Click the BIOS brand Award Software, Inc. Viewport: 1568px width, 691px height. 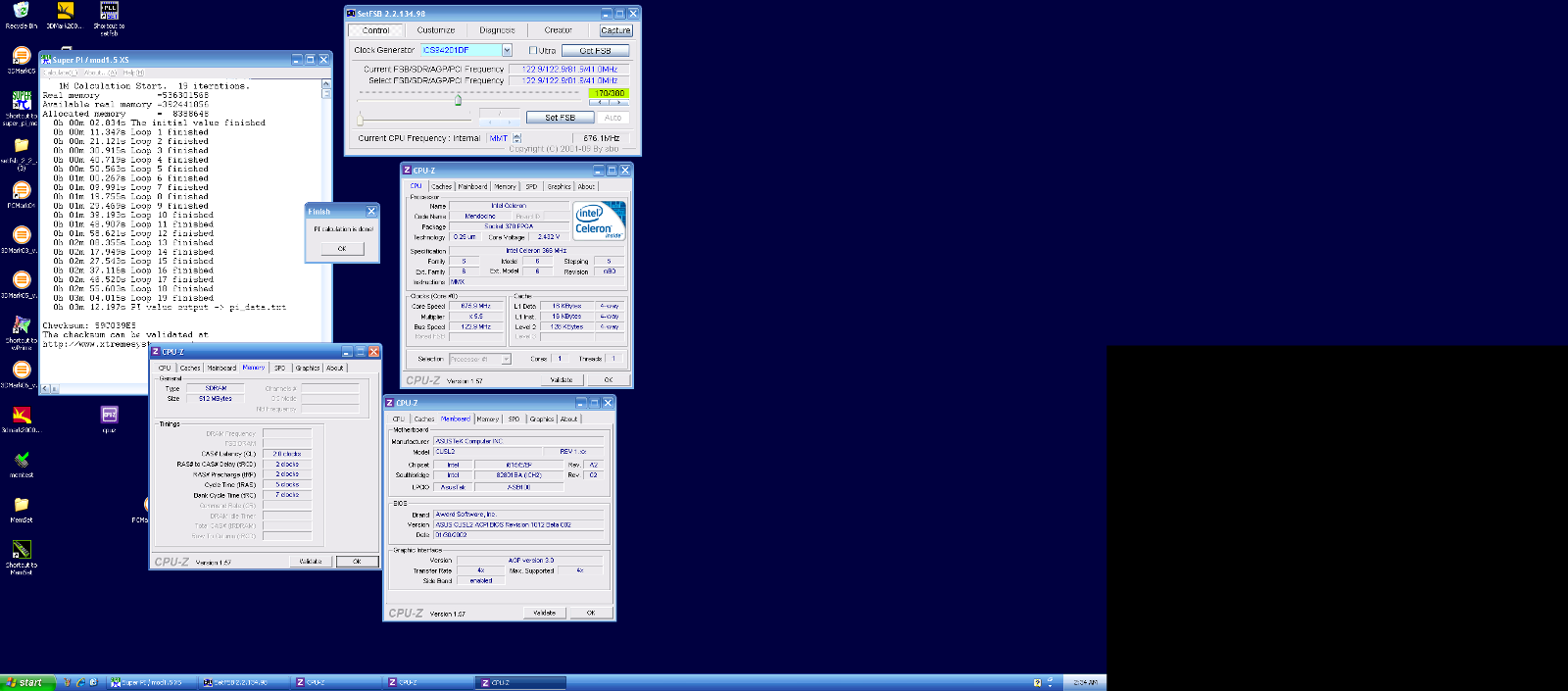click(x=517, y=514)
